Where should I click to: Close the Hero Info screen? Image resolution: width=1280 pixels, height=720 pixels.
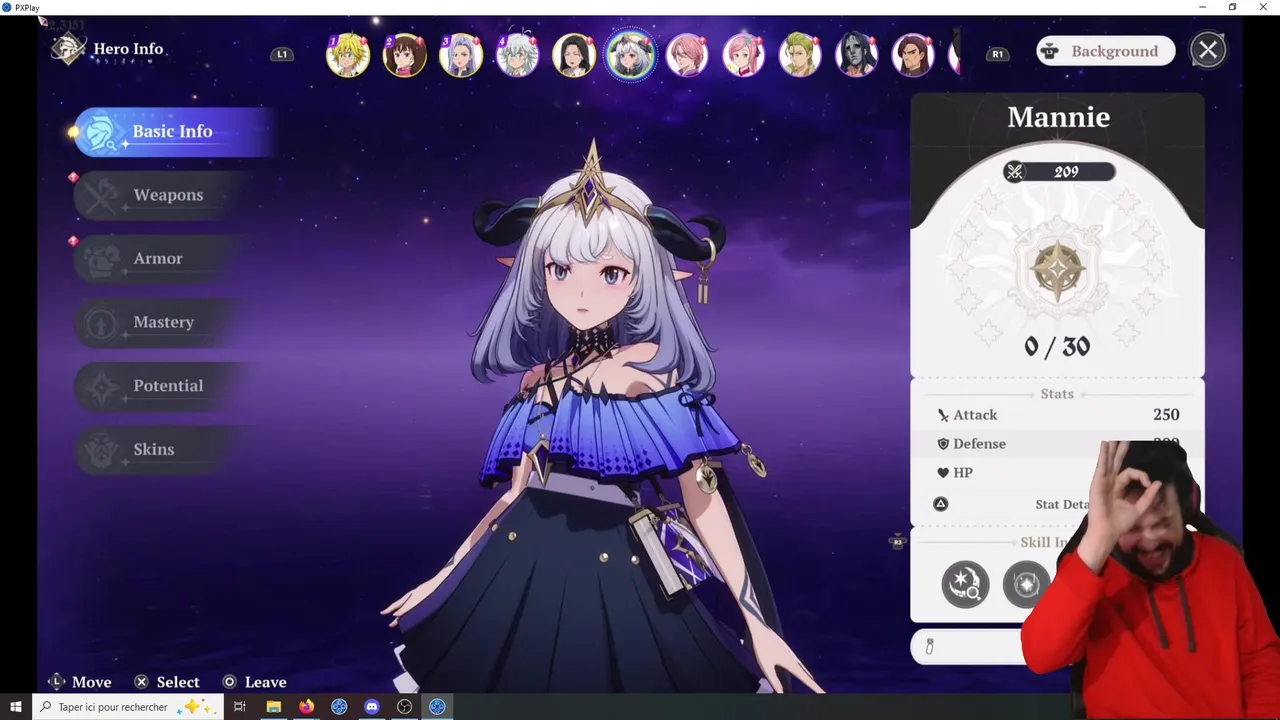pyautogui.click(x=1208, y=50)
